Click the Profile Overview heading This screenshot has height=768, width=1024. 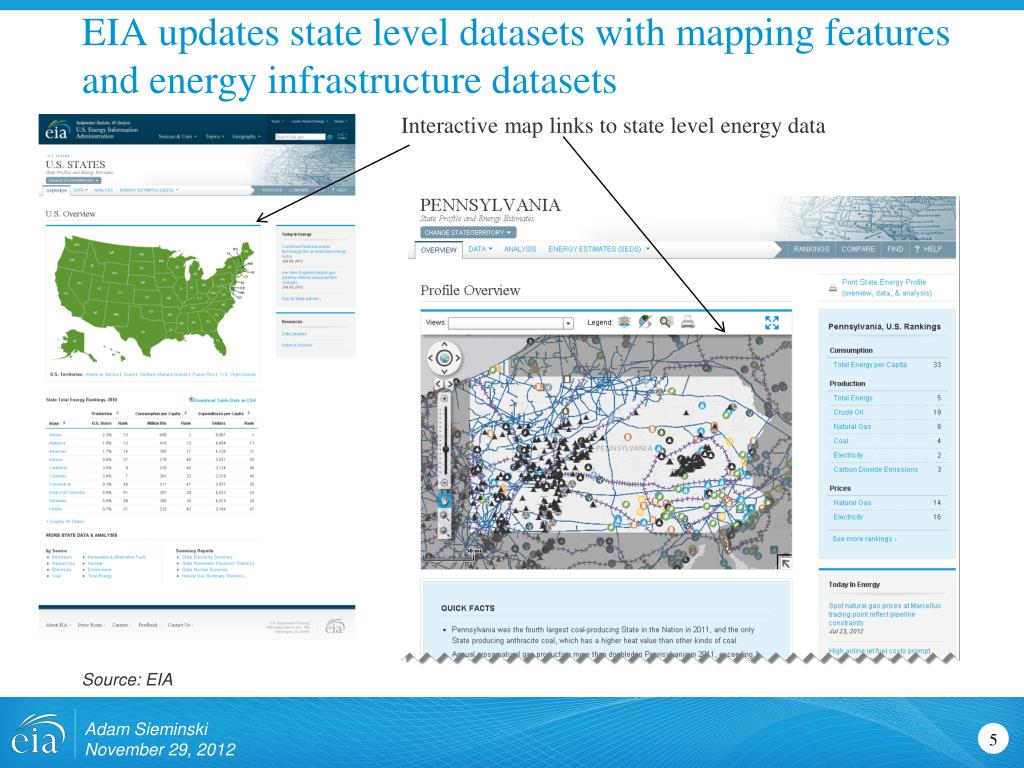click(470, 291)
